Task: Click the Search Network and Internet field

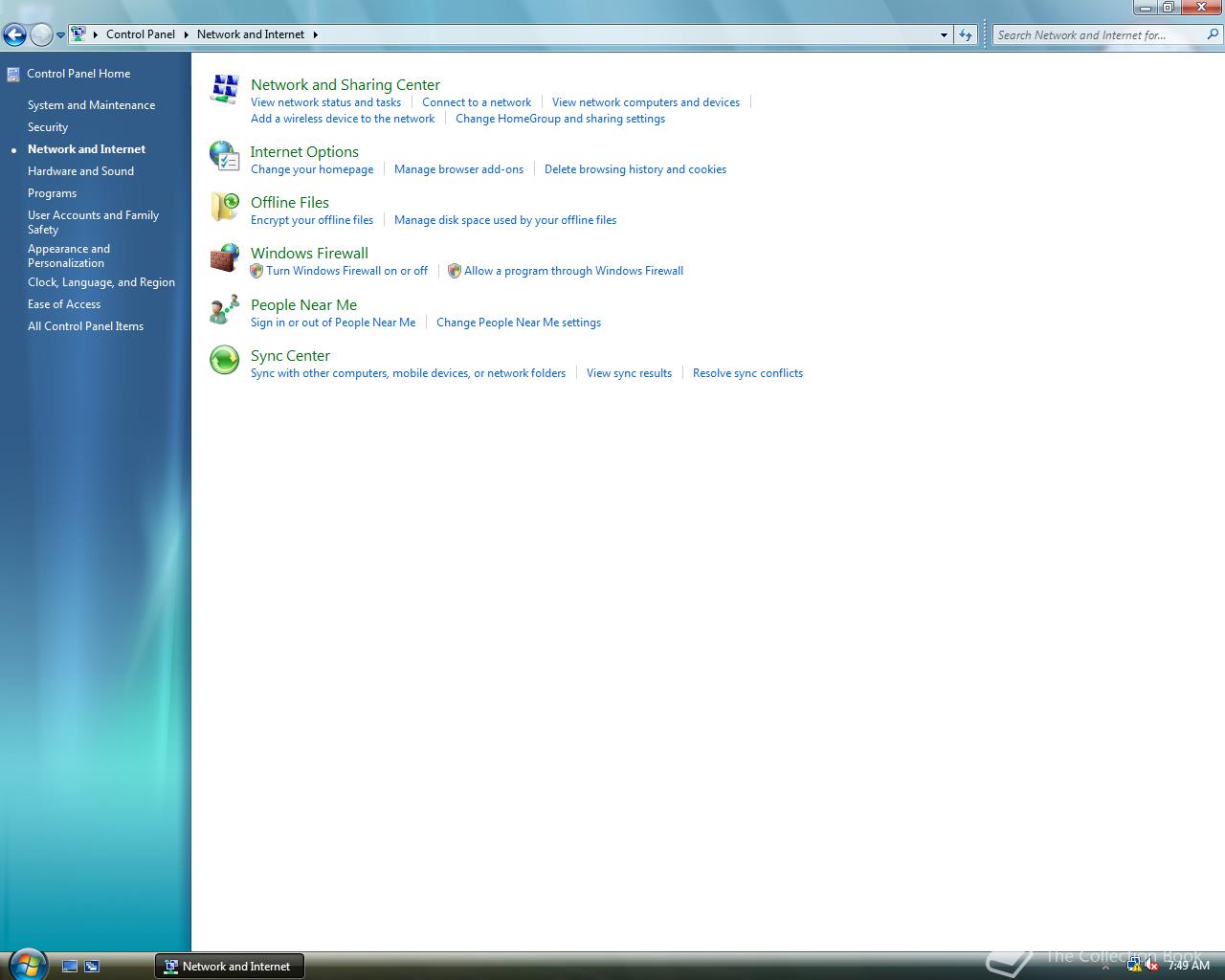Action: [1099, 34]
